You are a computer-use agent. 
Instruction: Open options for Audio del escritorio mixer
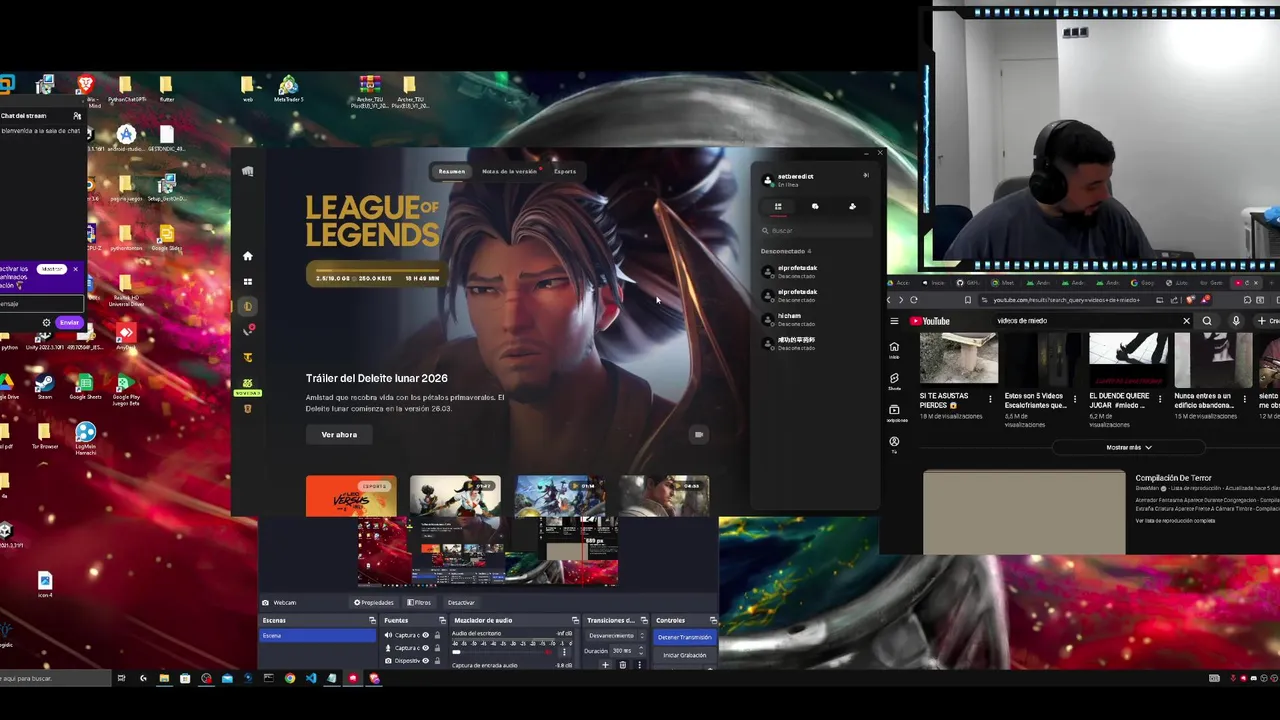coord(564,652)
